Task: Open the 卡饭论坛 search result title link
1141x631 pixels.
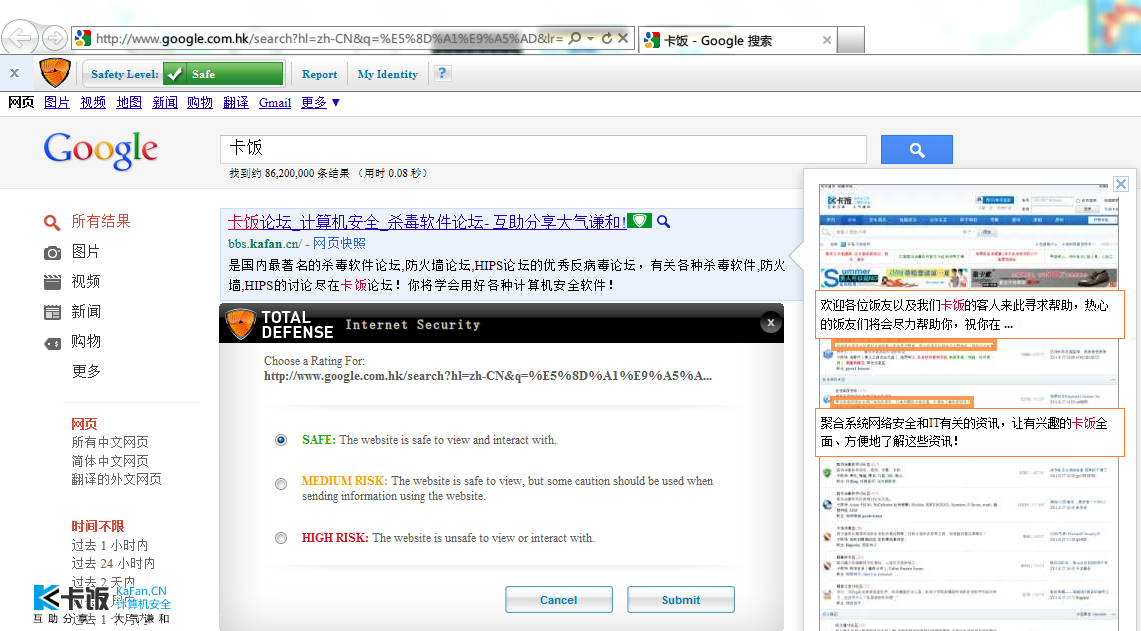Action: pos(426,221)
